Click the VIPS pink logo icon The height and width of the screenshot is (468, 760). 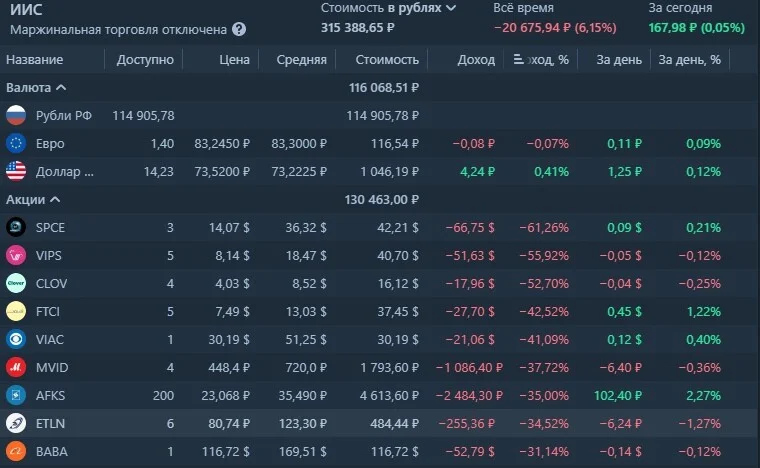pyautogui.click(x=16, y=255)
